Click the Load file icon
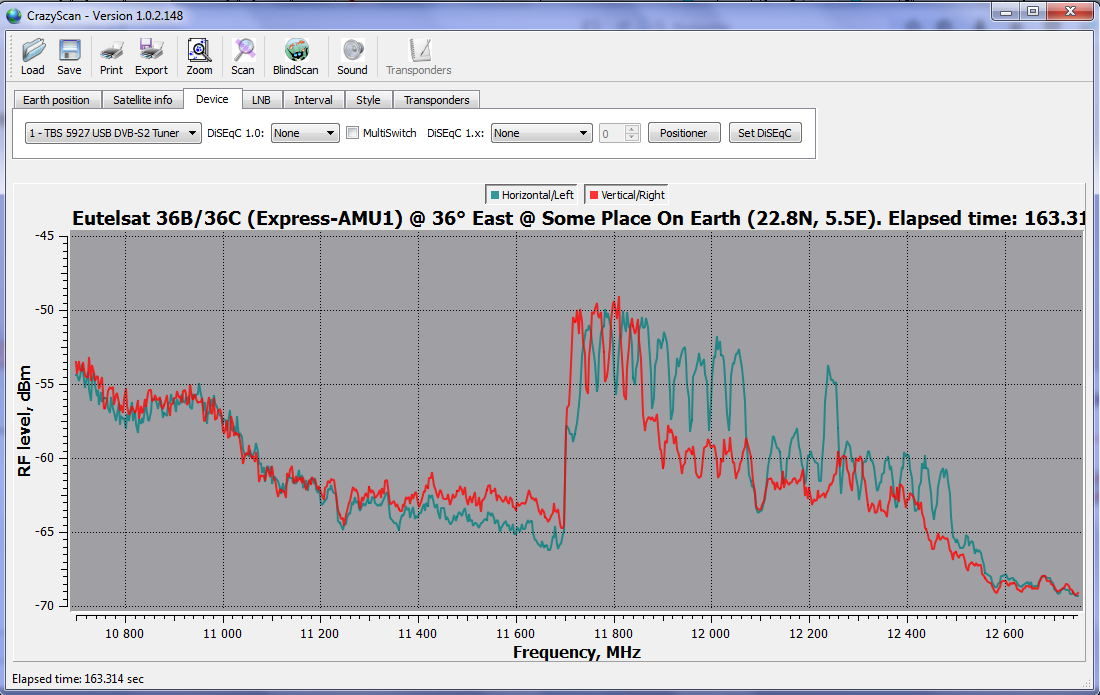Image resolution: width=1100 pixels, height=695 pixels. (33, 52)
